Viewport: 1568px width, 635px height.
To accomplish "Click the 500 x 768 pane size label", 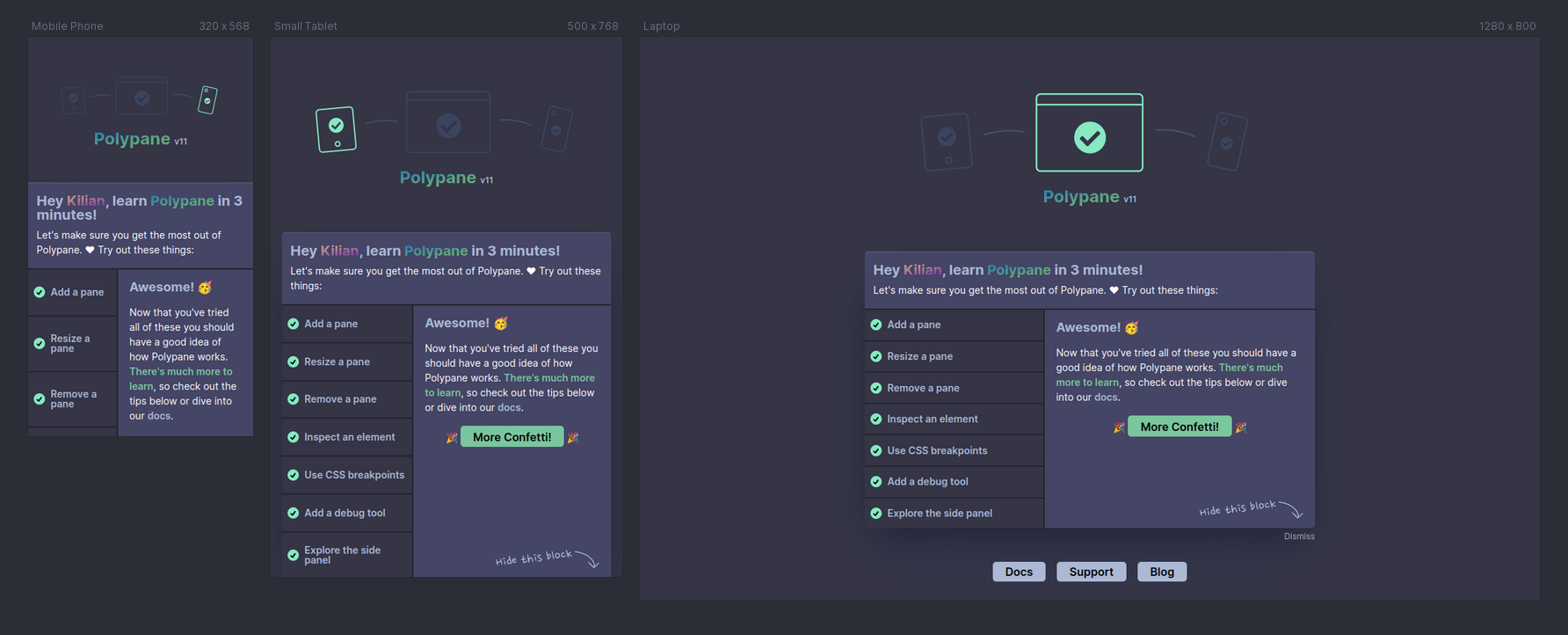I will tap(592, 26).
